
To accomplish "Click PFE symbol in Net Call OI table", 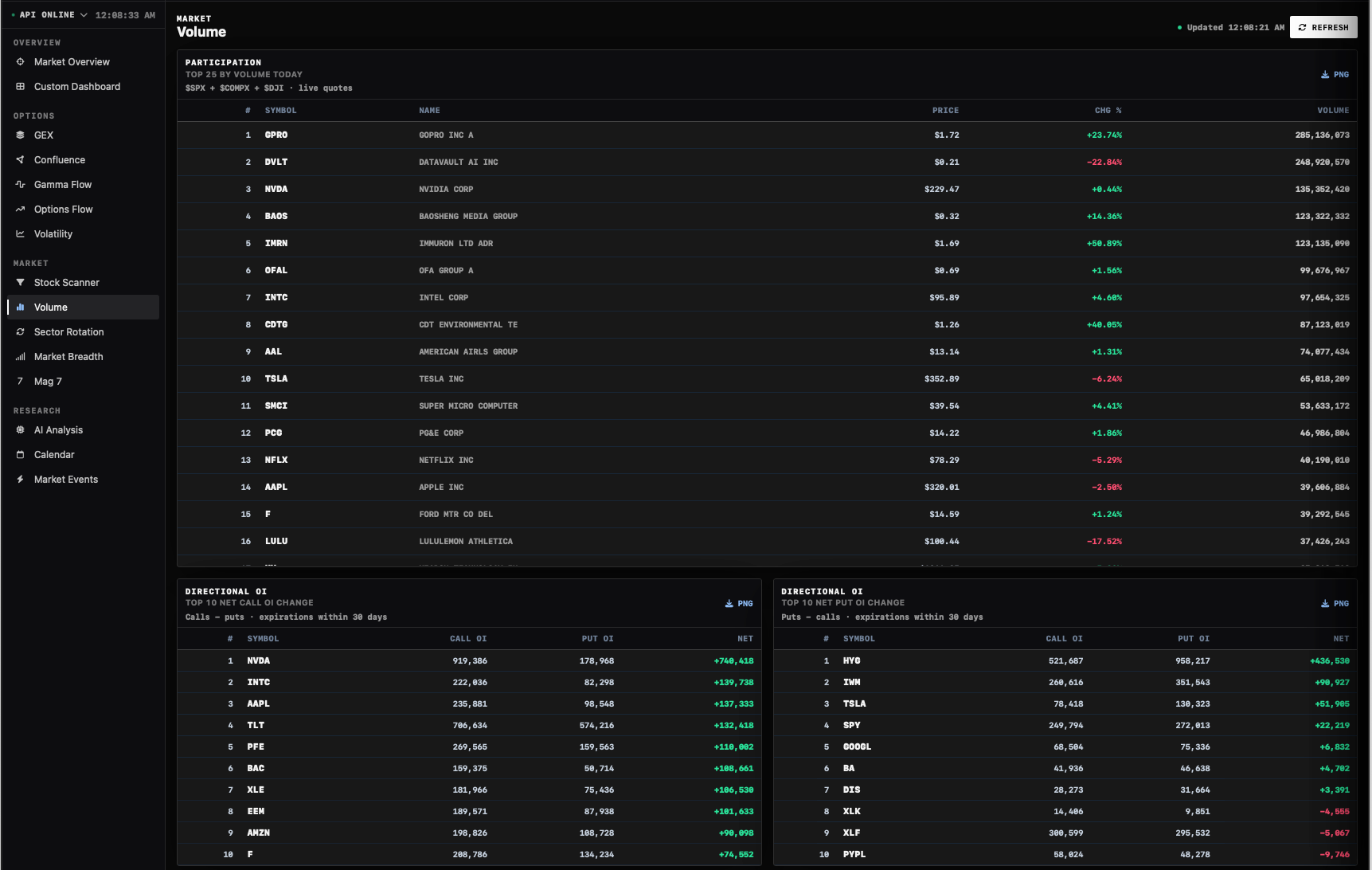I will tap(256, 747).
